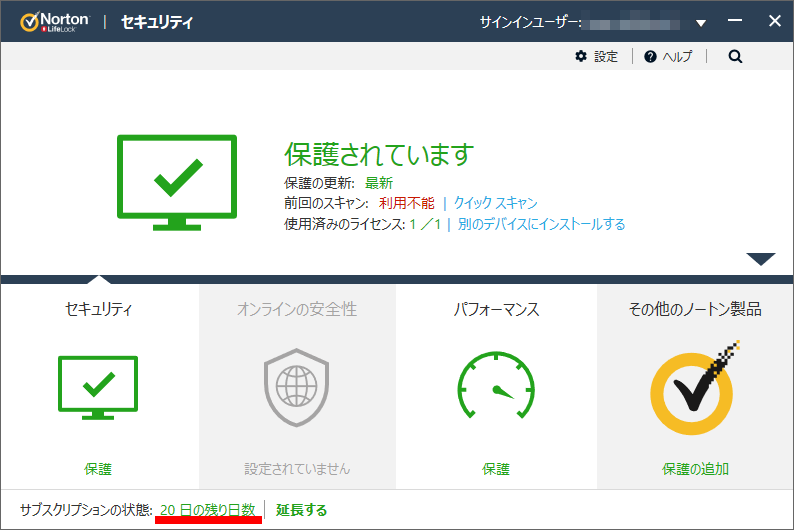
Task: Click the large protected monitor checkmark icon
Action: (177, 182)
